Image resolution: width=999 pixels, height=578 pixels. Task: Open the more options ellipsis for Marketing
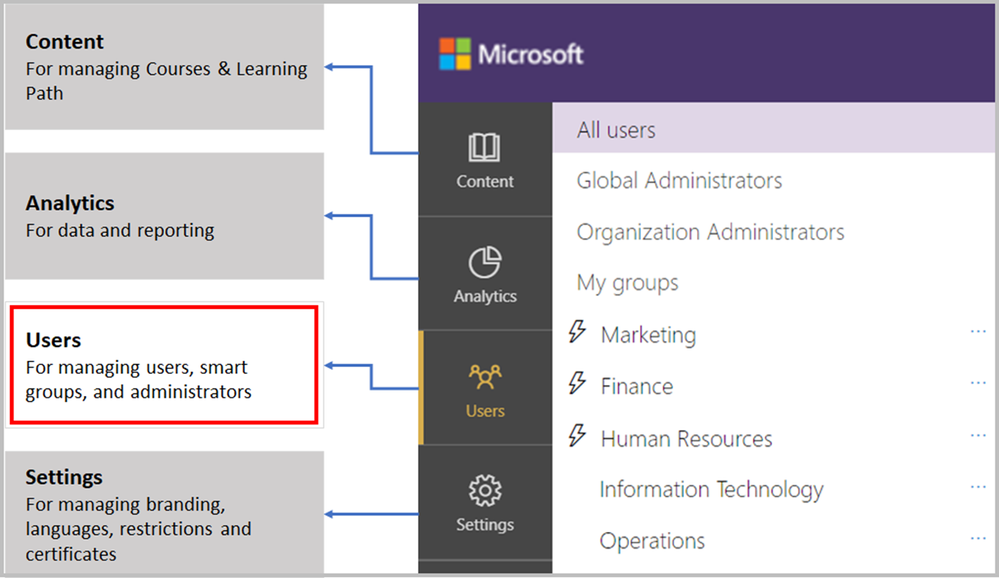click(x=978, y=331)
